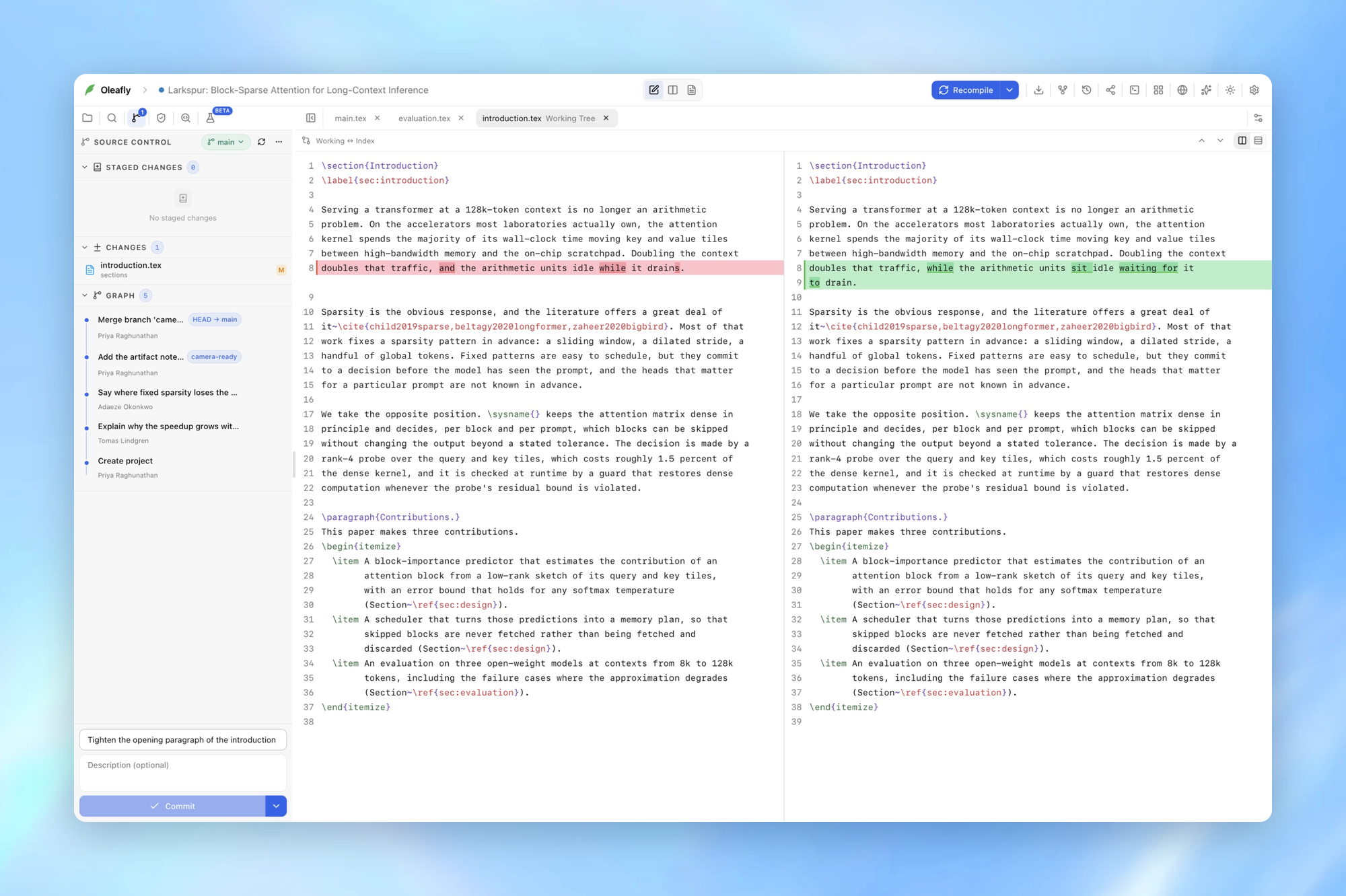Image resolution: width=1346 pixels, height=896 pixels.
Task: Switch to editor-only view mode
Action: (x=654, y=90)
